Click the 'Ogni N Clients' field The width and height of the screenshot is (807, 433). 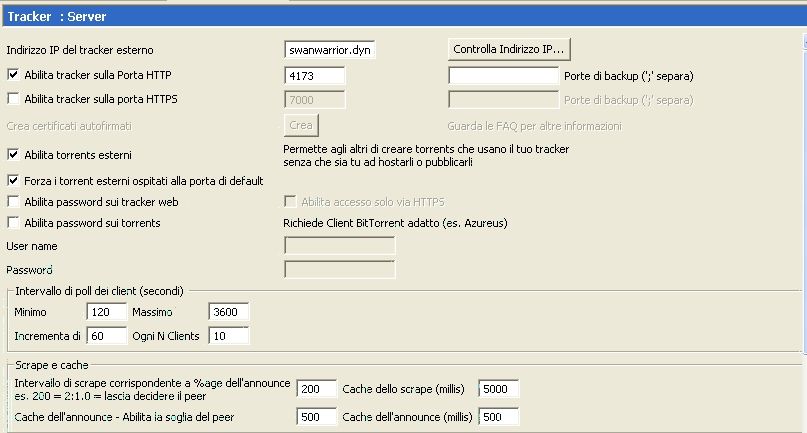pyautogui.click(x=228, y=336)
